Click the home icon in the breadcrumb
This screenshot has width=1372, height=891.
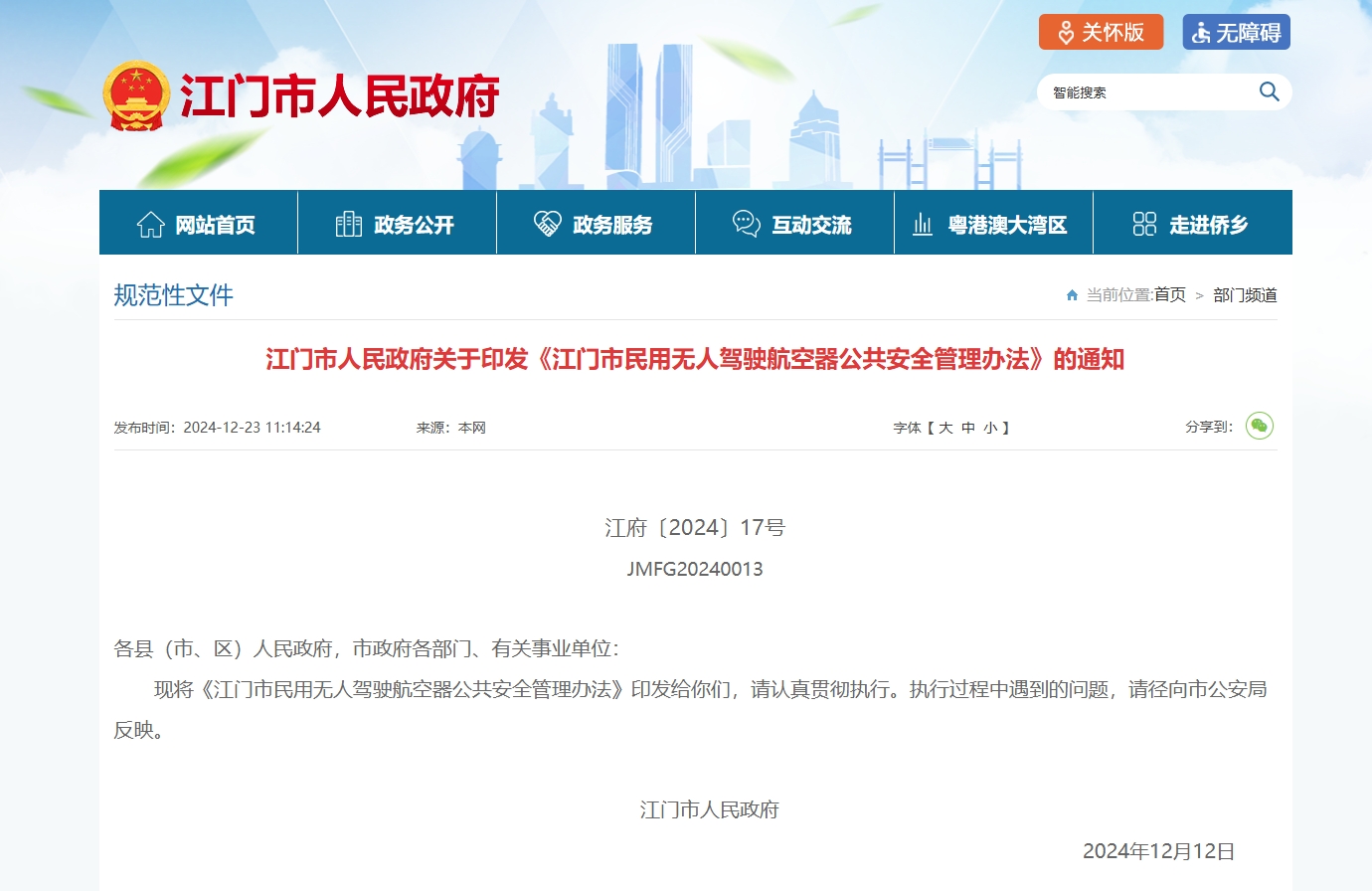point(1072,294)
